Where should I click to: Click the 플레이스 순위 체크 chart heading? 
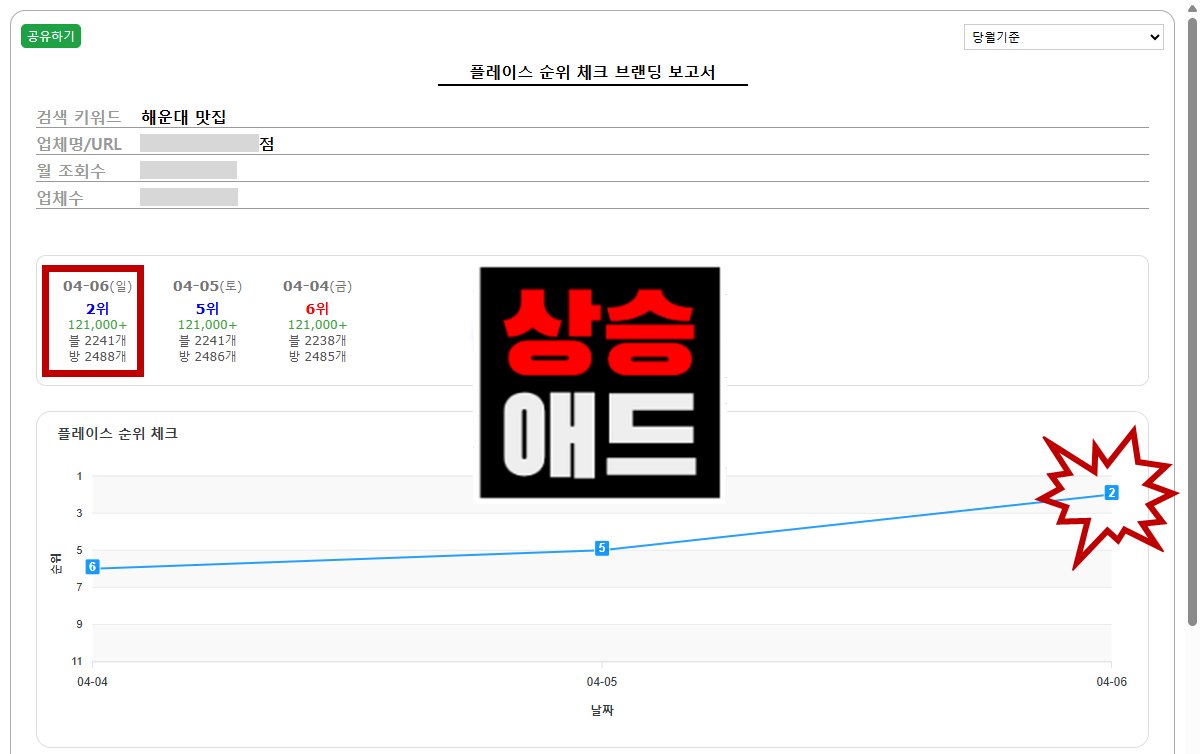tap(117, 434)
